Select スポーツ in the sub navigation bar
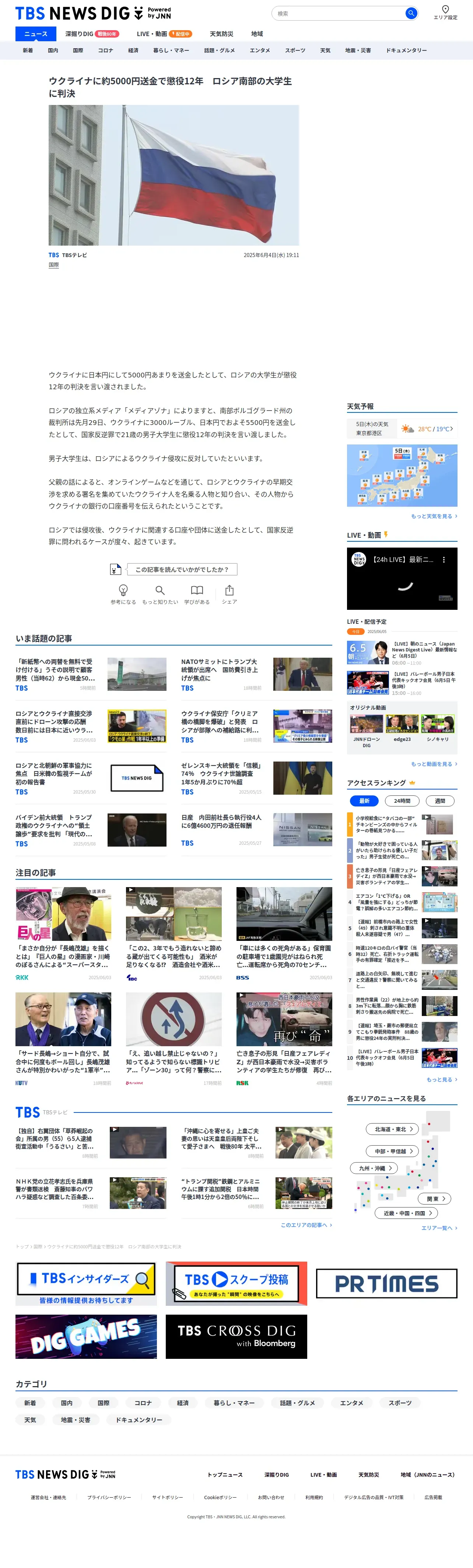The width and height of the screenshot is (473, 1568). (x=295, y=50)
